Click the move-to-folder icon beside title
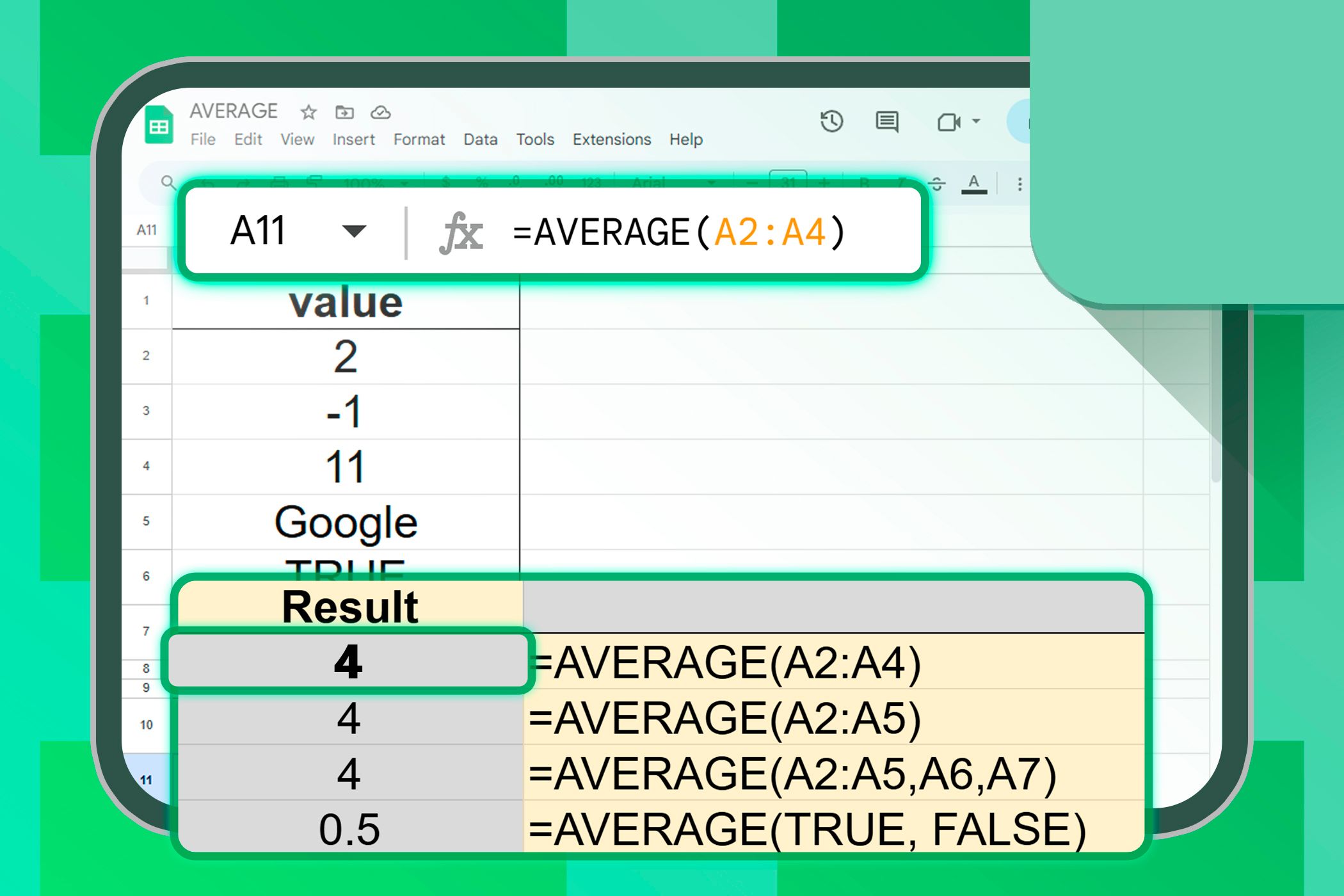 pos(344,113)
